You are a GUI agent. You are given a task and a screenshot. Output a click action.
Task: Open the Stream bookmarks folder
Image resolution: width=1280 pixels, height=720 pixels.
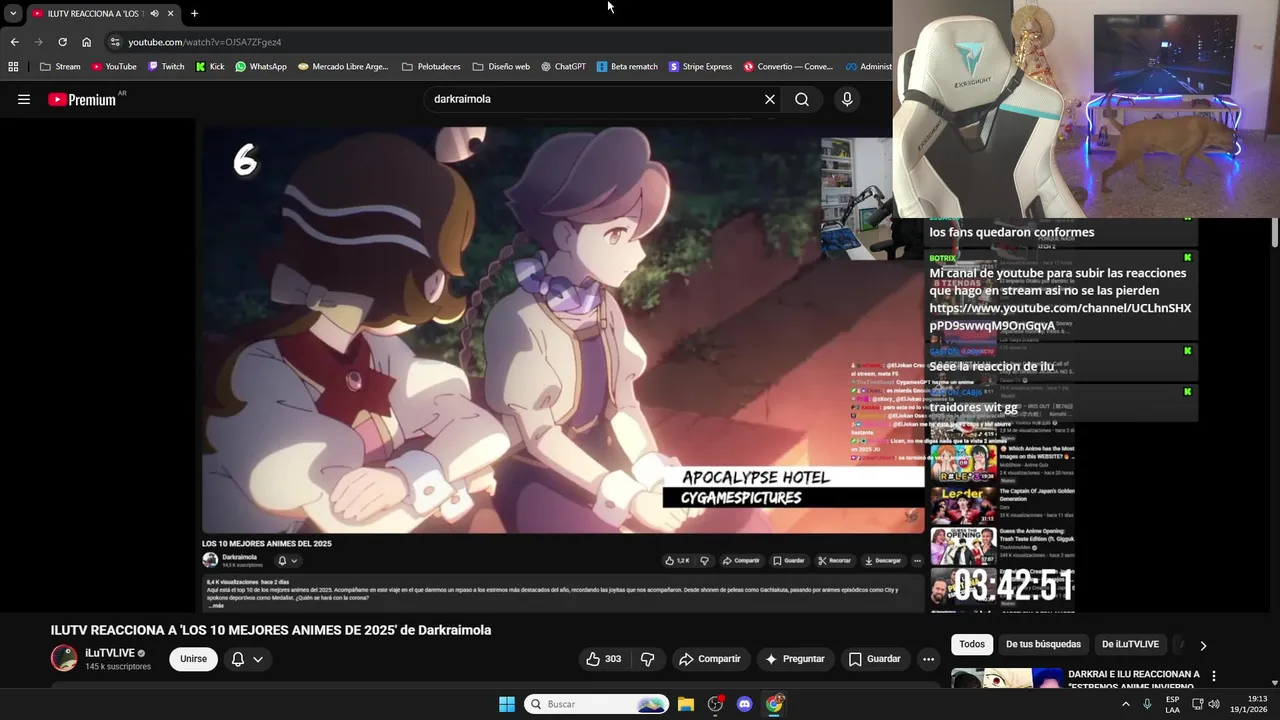click(x=60, y=67)
